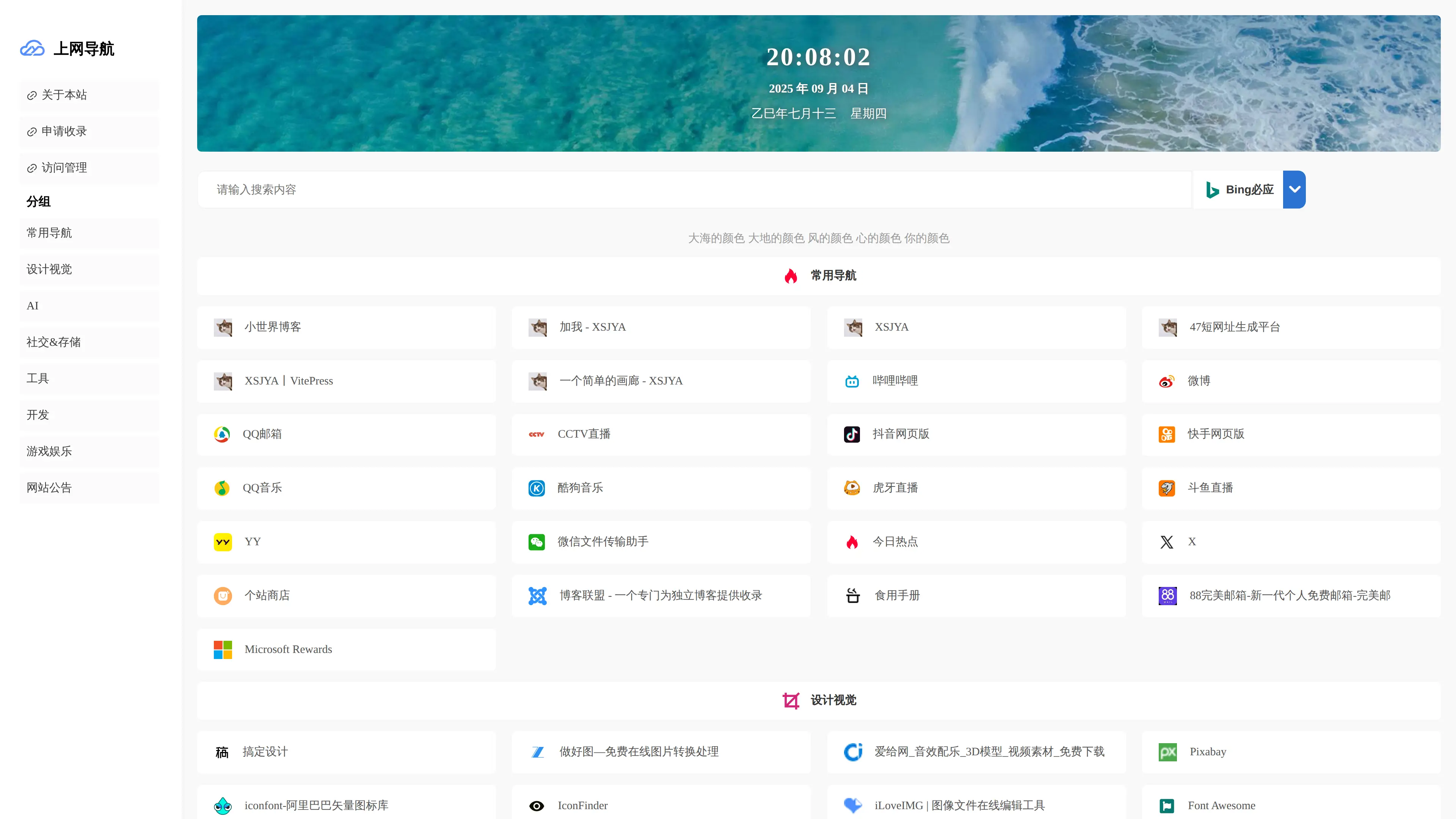This screenshot has width=1456, height=819.
Task: Select the 抖音网页版 TikTok icon
Action: pyautogui.click(x=852, y=434)
